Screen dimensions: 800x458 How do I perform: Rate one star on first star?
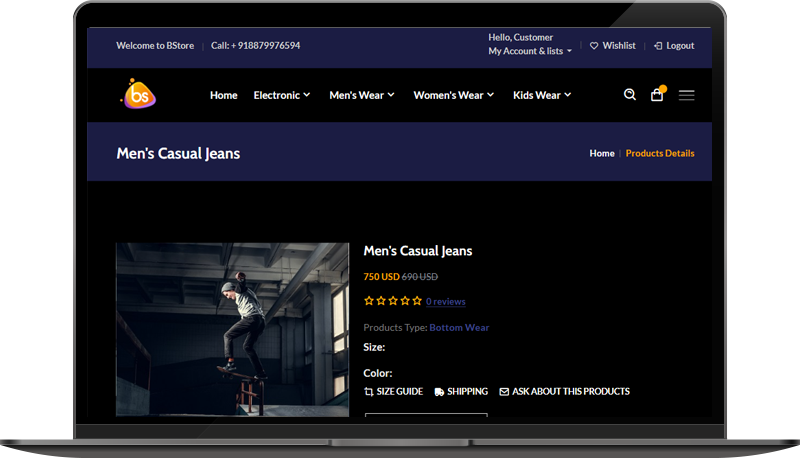click(368, 301)
